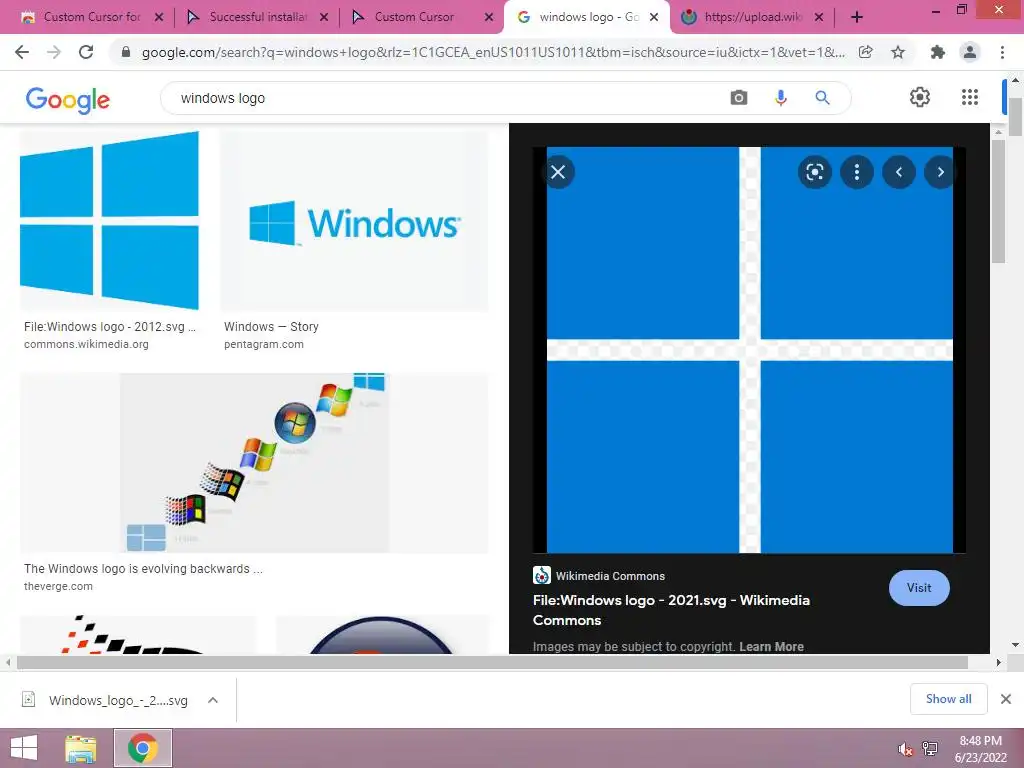
Task: Click the muted speaker tray icon
Action: pos(905,749)
